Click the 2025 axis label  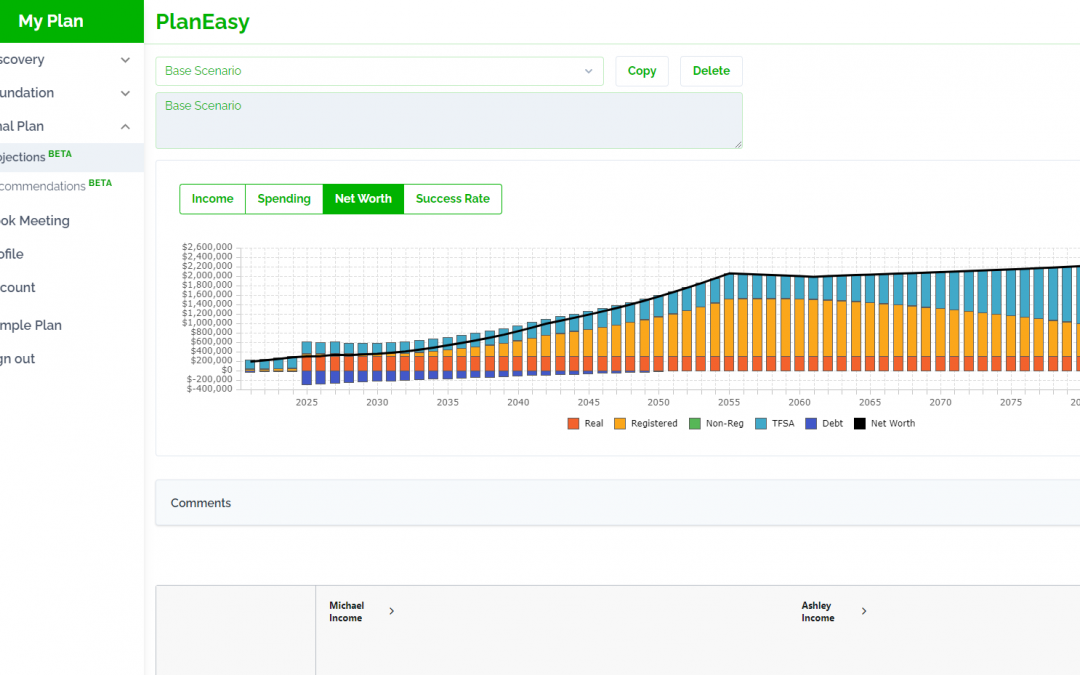pos(307,402)
